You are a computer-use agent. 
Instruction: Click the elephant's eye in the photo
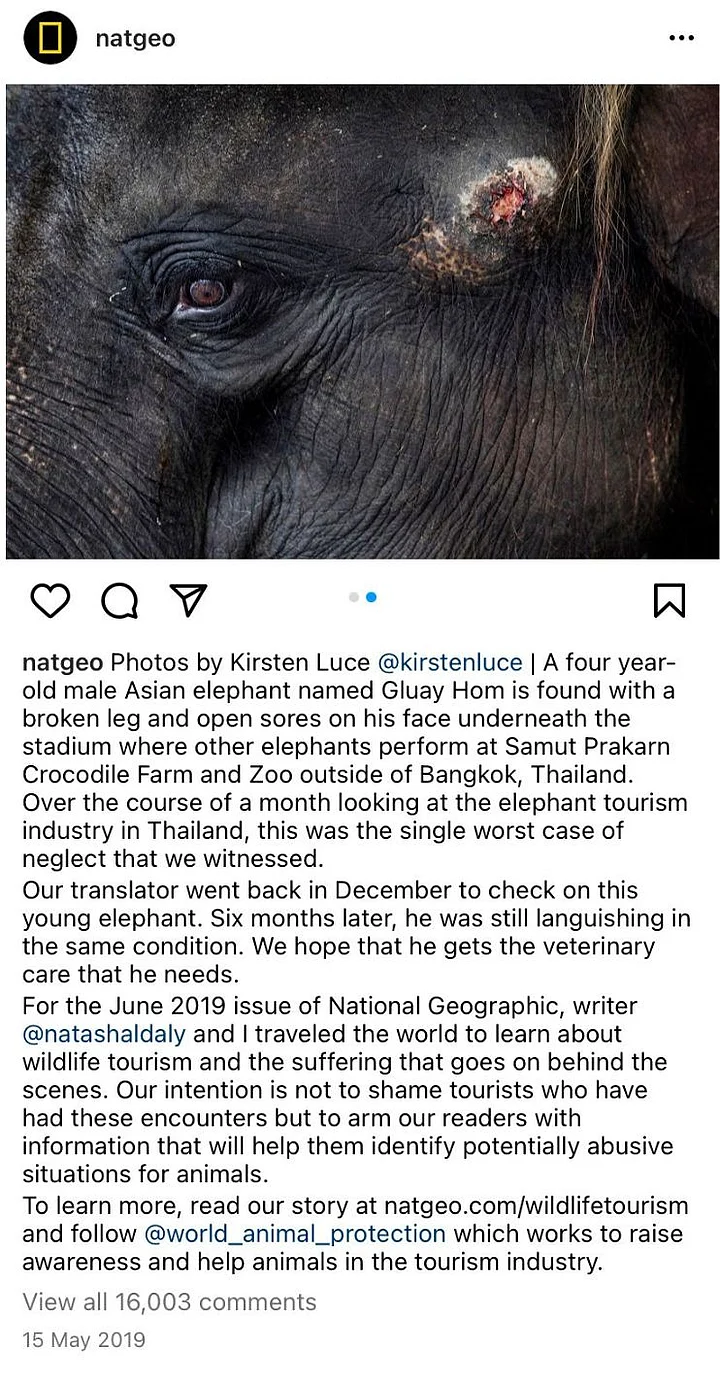point(205,293)
